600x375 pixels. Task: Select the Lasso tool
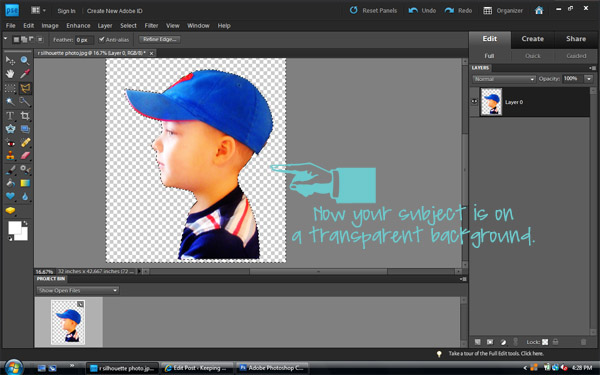tap(25, 88)
